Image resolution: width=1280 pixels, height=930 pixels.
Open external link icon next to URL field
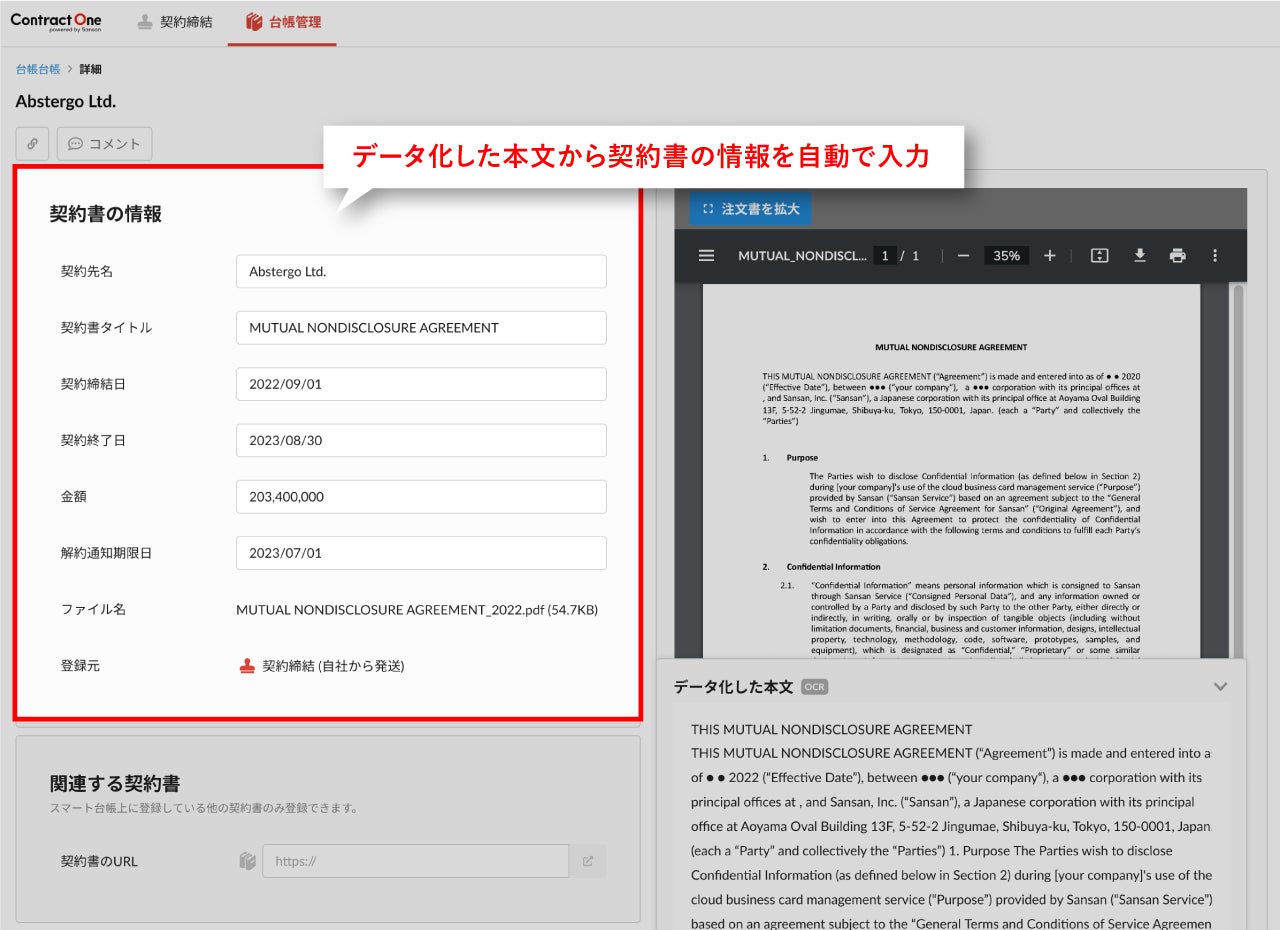[588, 861]
